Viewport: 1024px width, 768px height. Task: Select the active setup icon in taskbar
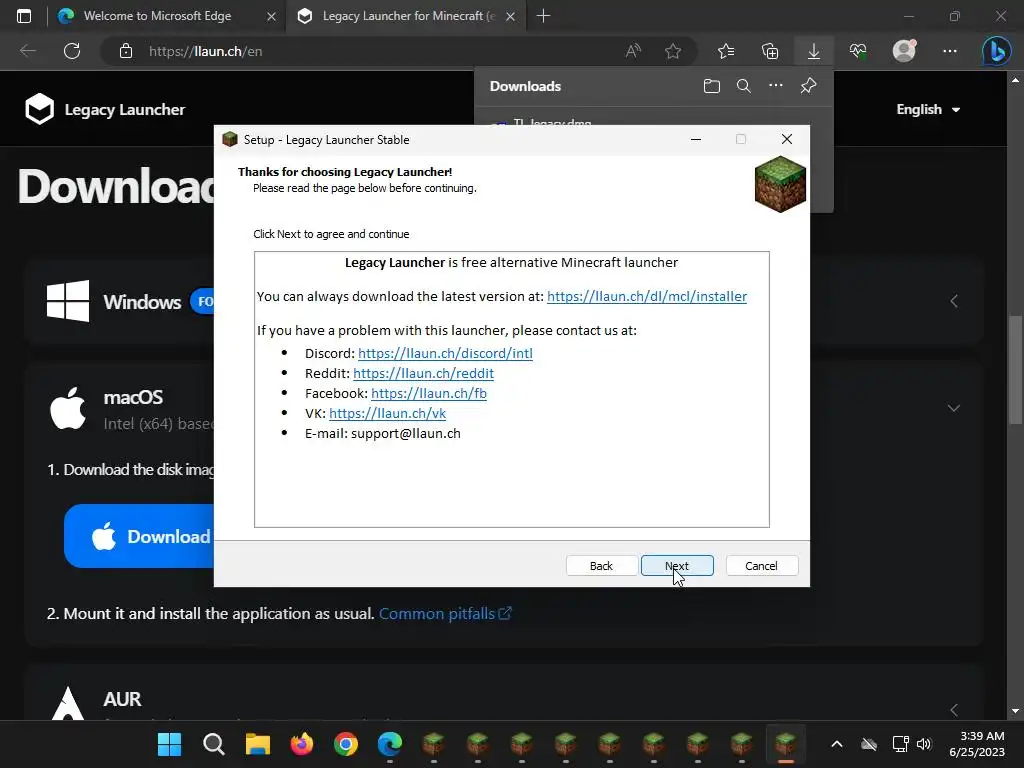coord(786,744)
